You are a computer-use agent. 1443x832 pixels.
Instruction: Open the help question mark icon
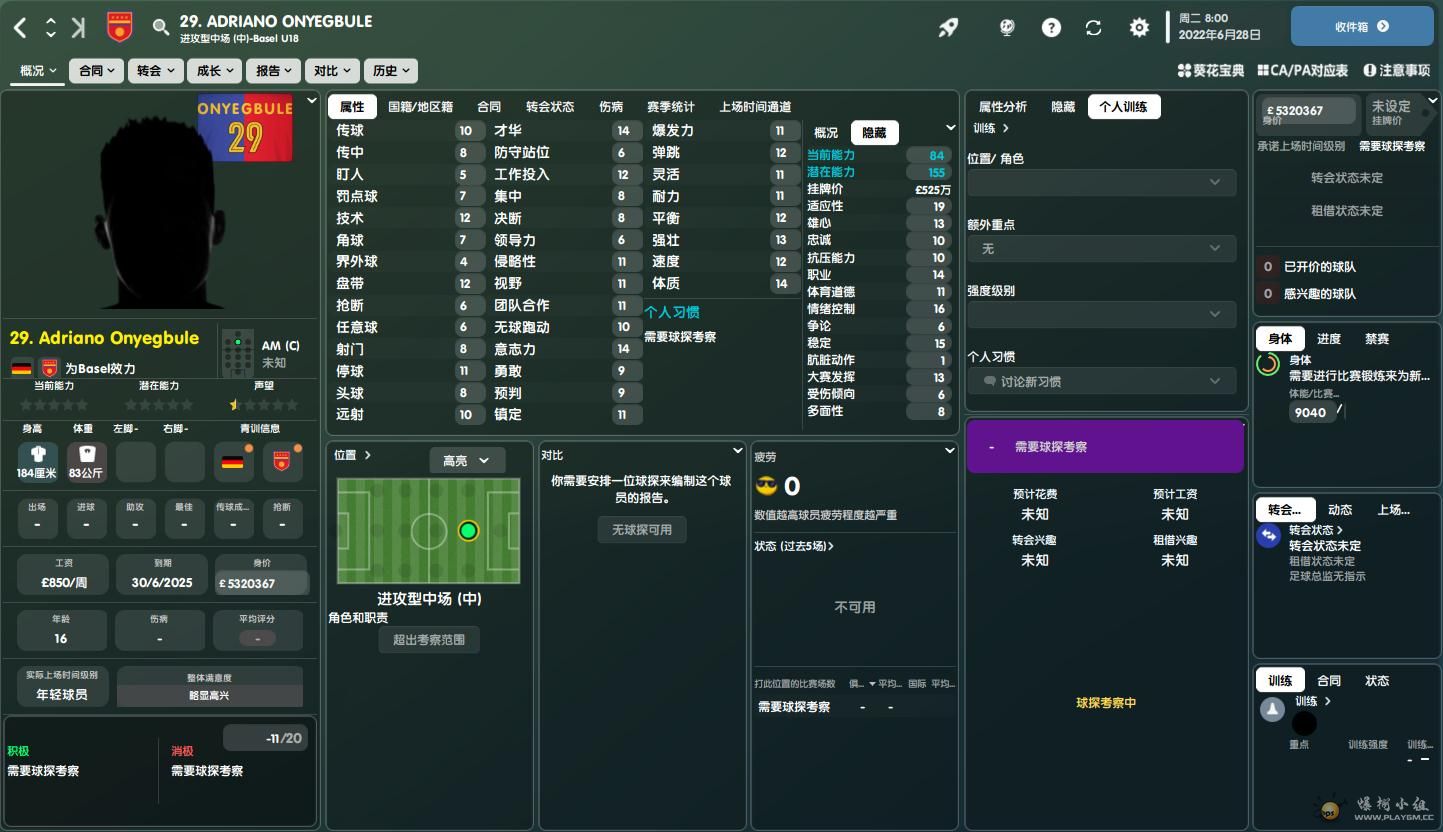click(x=1051, y=28)
